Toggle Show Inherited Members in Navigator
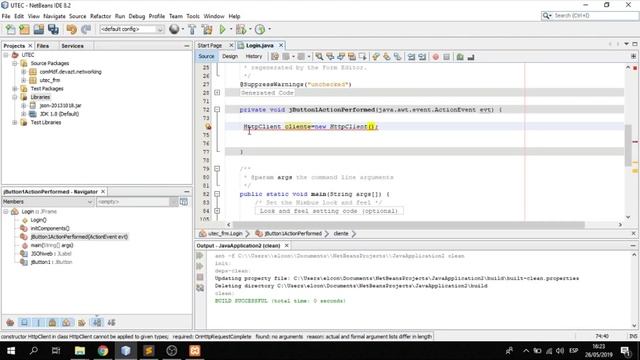The image size is (640, 360). (x=10, y=322)
